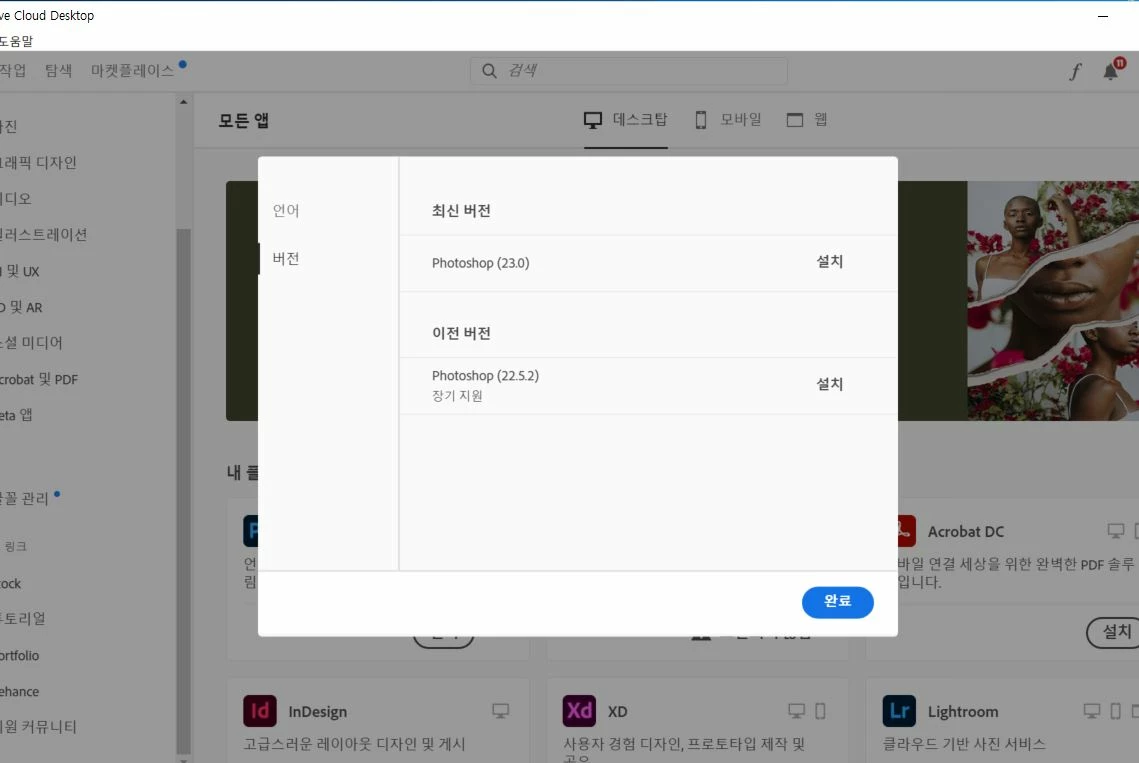Viewport: 1139px width, 763px height.
Task: Select 및 UX category in sidebar
Action: coord(20,271)
